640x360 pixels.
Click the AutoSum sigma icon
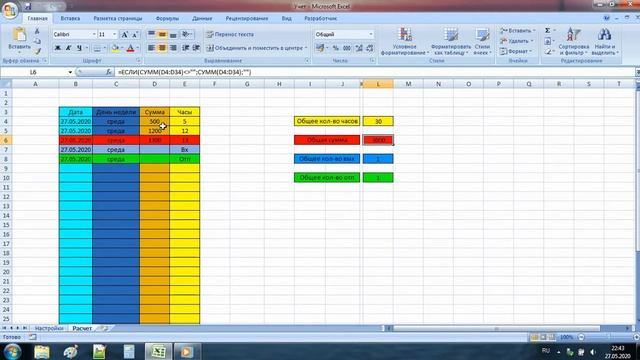[548, 31]
